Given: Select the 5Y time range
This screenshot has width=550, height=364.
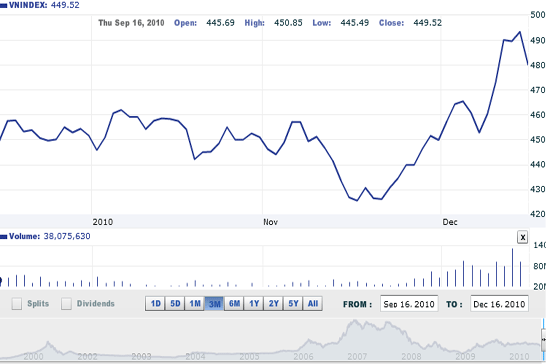Looking at the screenshot, I should (293, 304).
